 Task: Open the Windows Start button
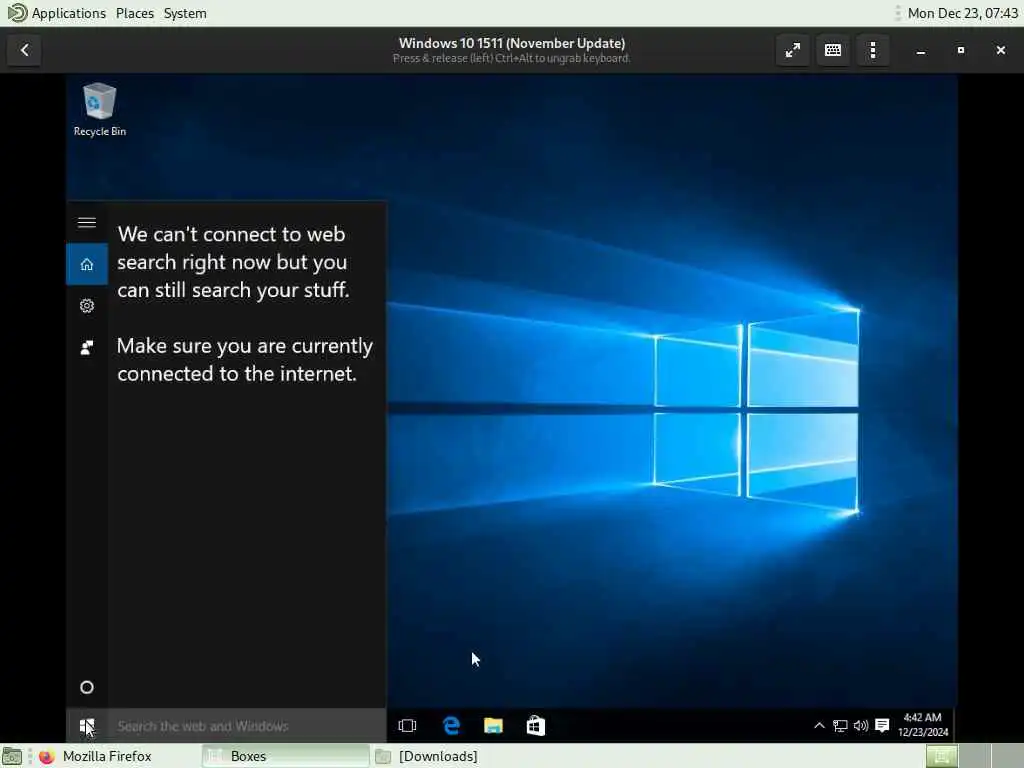[x=87, y=726]
